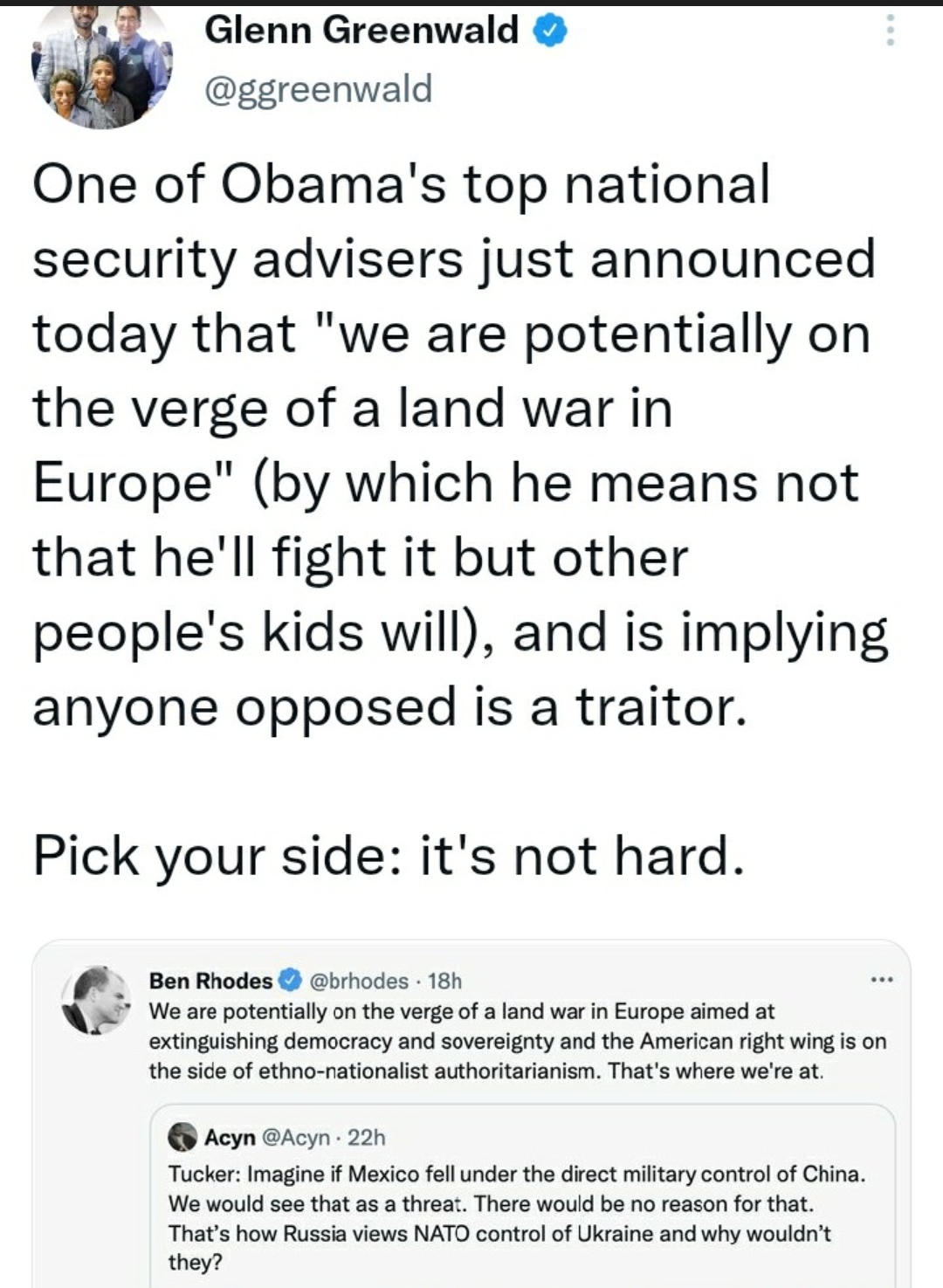
Task: Click the word "traitor." in Greenwald's tweet
Action: [x=661, y=707]
